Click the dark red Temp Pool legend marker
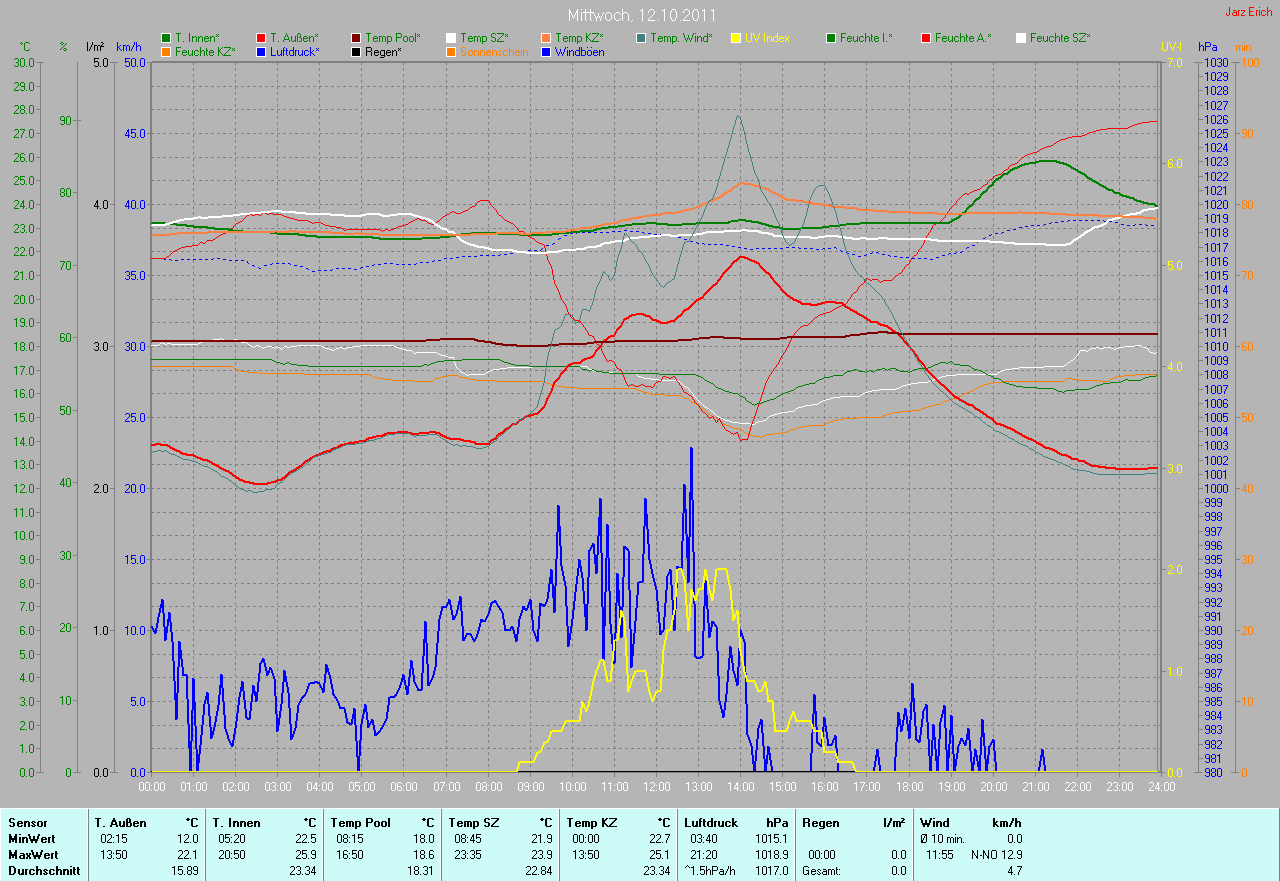The width and height of the screenshot is (1280, 881). point(356,38)
